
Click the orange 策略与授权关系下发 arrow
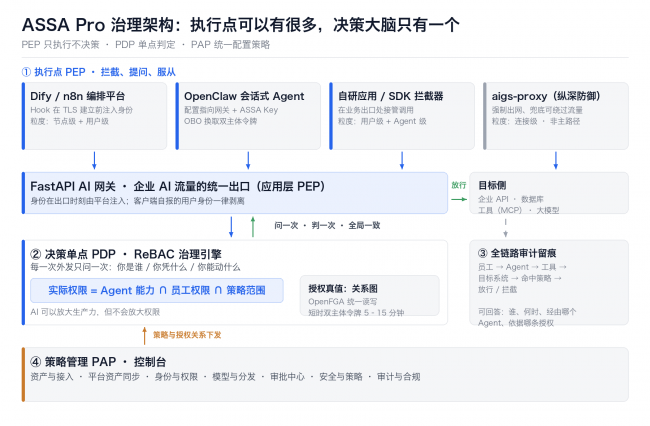144,336
